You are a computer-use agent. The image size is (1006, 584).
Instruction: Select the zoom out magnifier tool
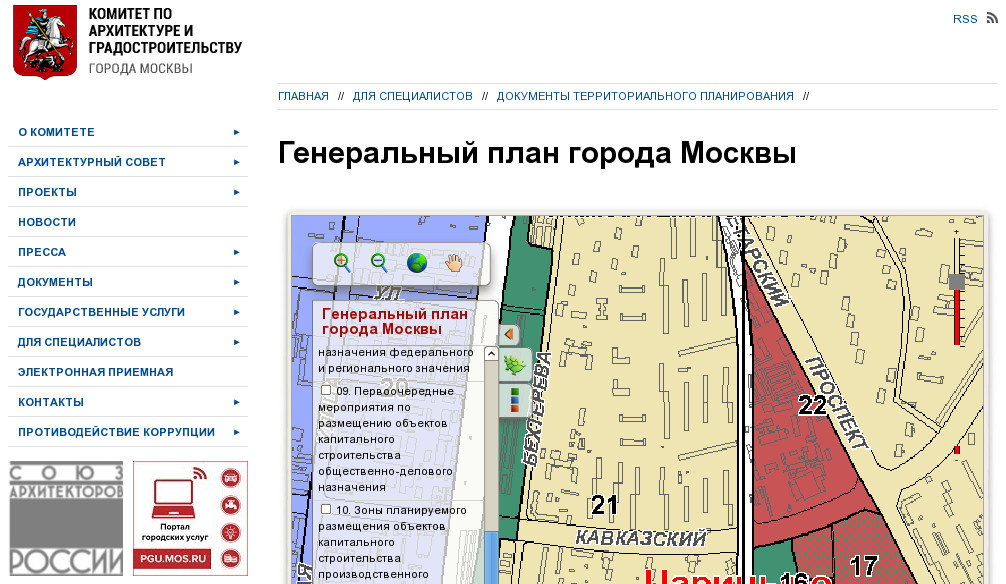click(379, 262)
